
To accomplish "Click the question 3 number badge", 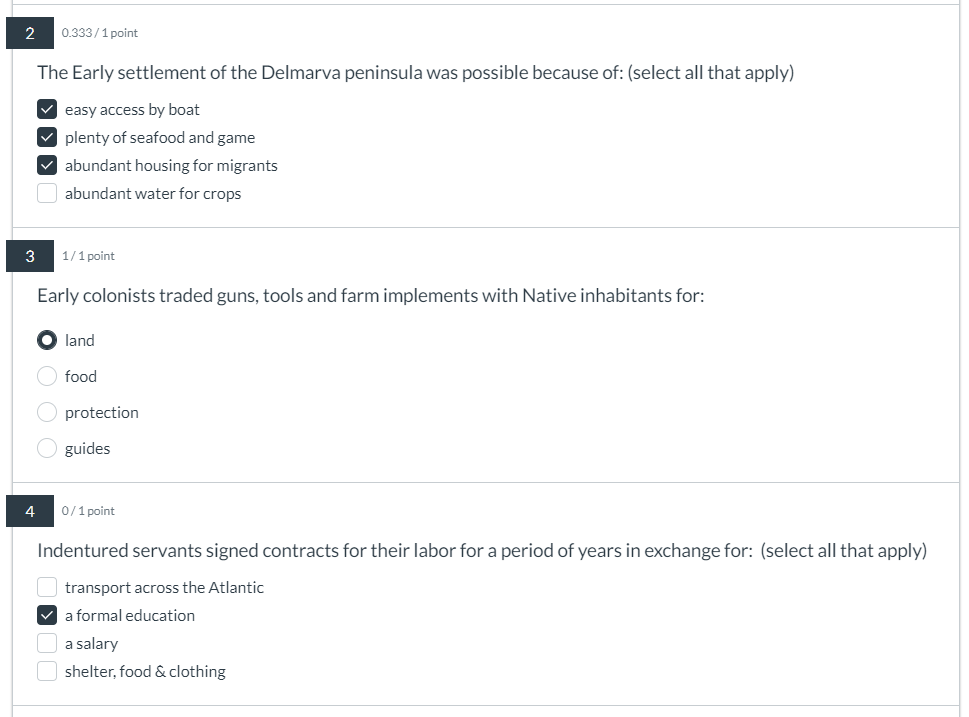I will coord(30,256).
